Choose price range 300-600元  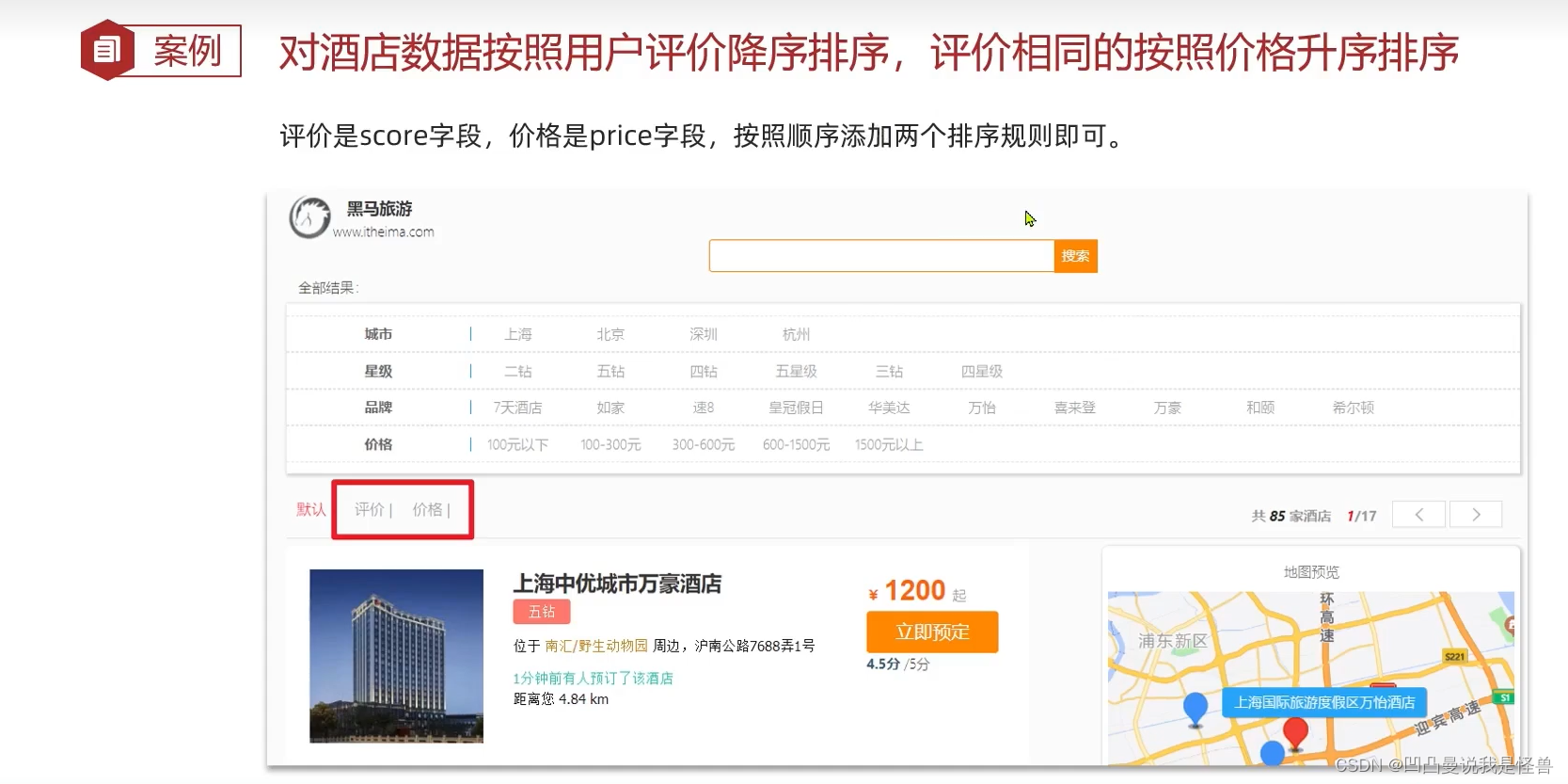point(704,444)
